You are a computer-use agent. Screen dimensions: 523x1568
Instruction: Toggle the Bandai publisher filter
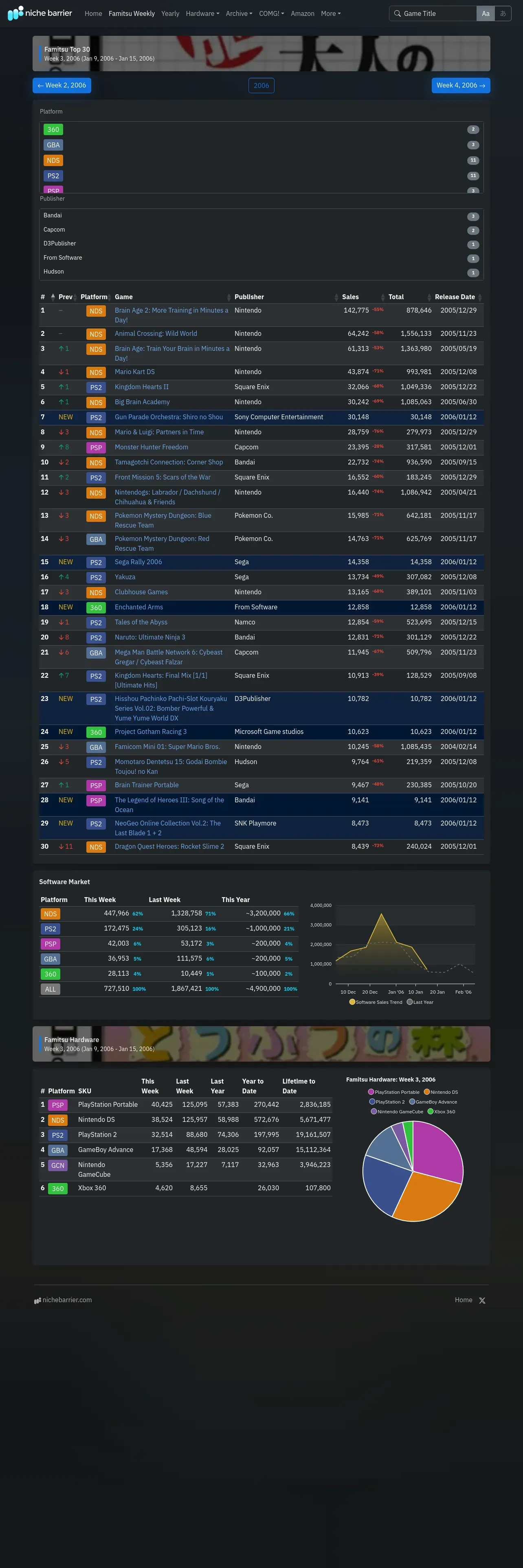pos(261,216)
